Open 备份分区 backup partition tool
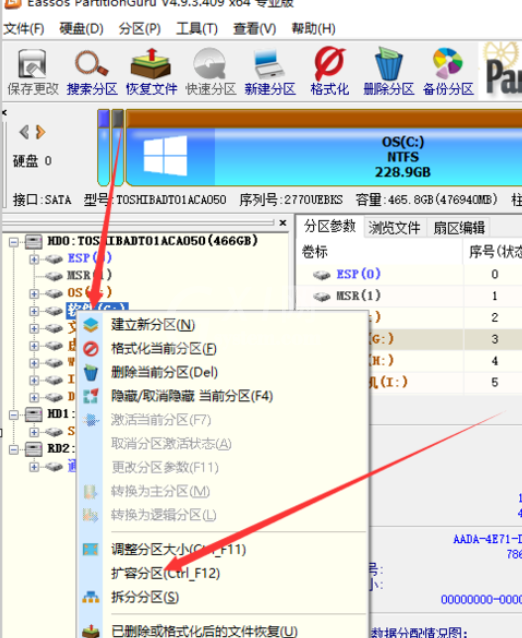Screen dimensions: 522x638 [448, 72]
